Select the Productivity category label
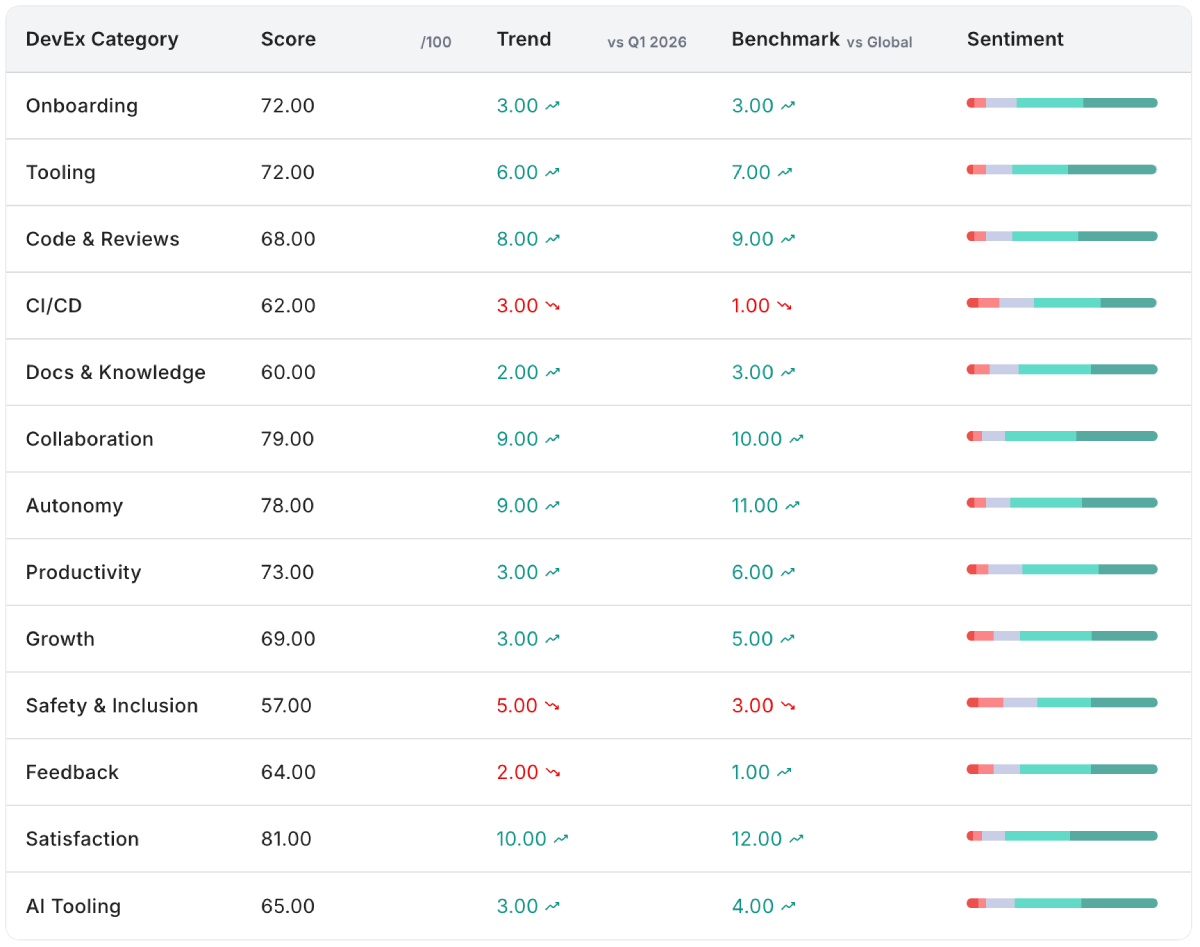 click(x=84, y=572)
